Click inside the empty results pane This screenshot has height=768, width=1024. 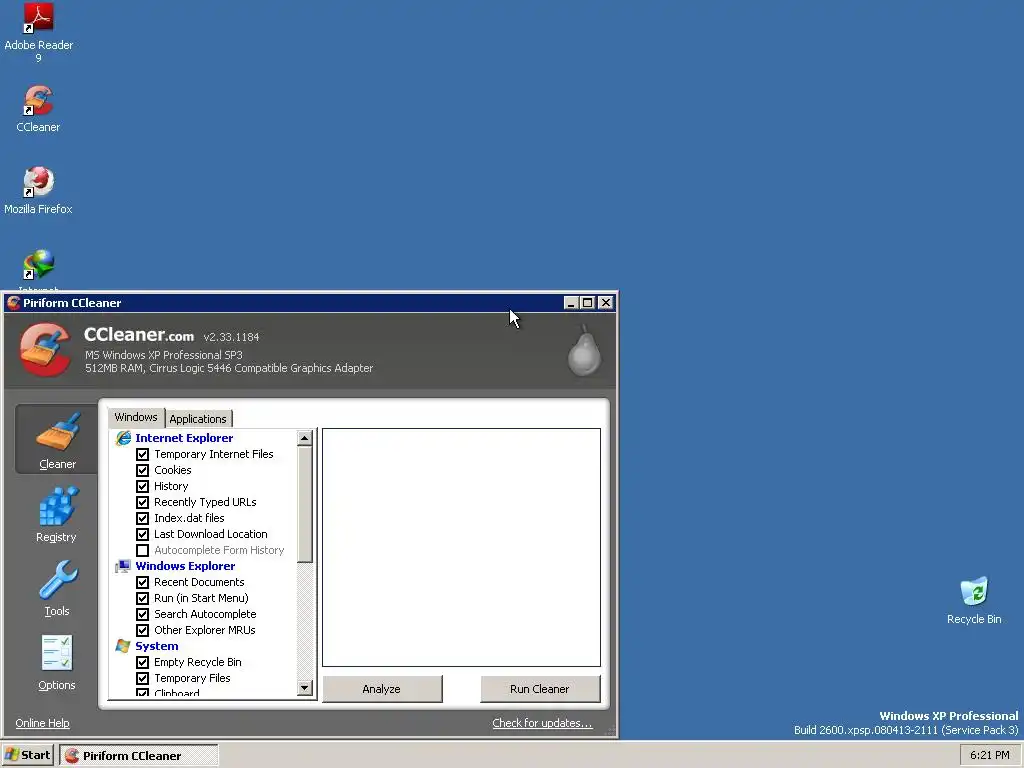461,547
